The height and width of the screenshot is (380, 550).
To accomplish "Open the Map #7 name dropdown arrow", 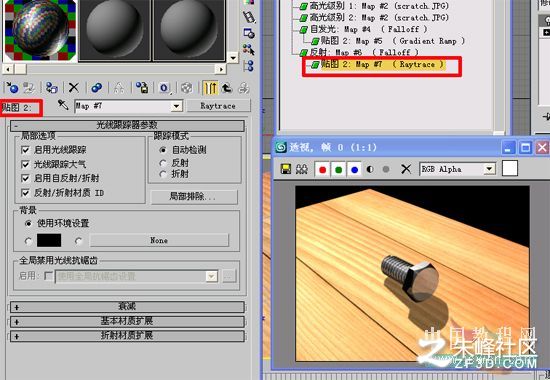I will point(176,106).
